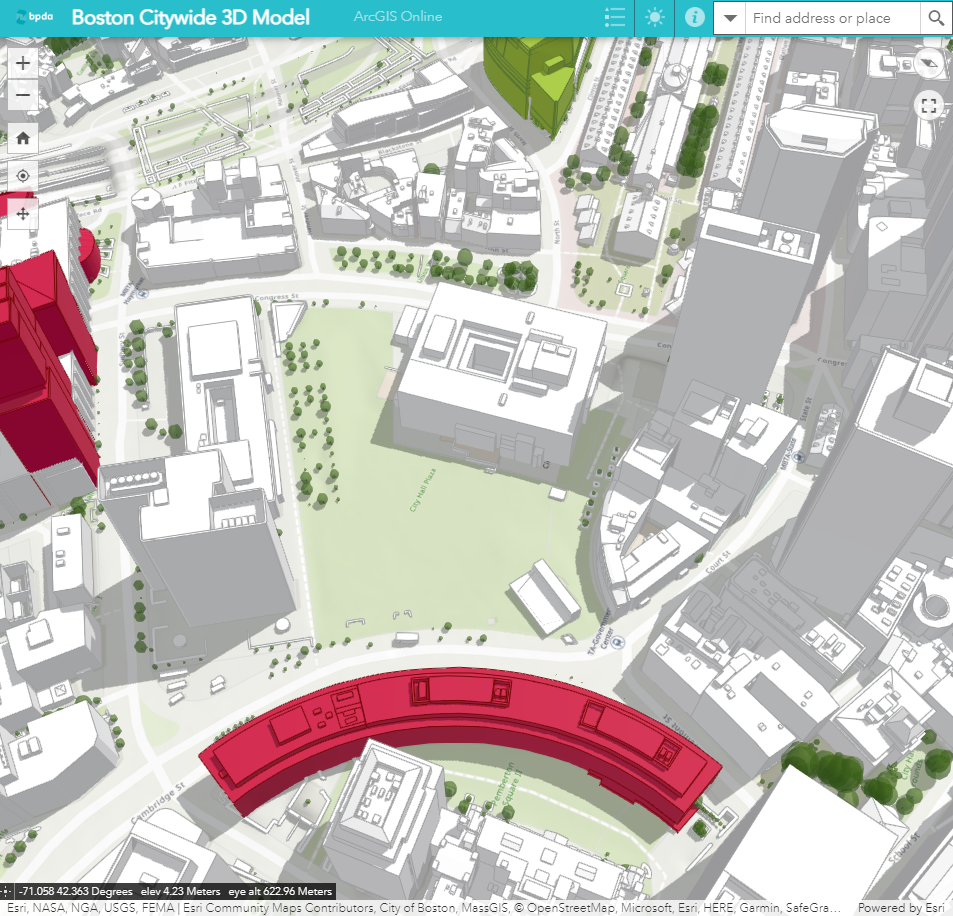Zoom in with the plus button
This screenshot has height=916, width=953.
pos(22,62)
